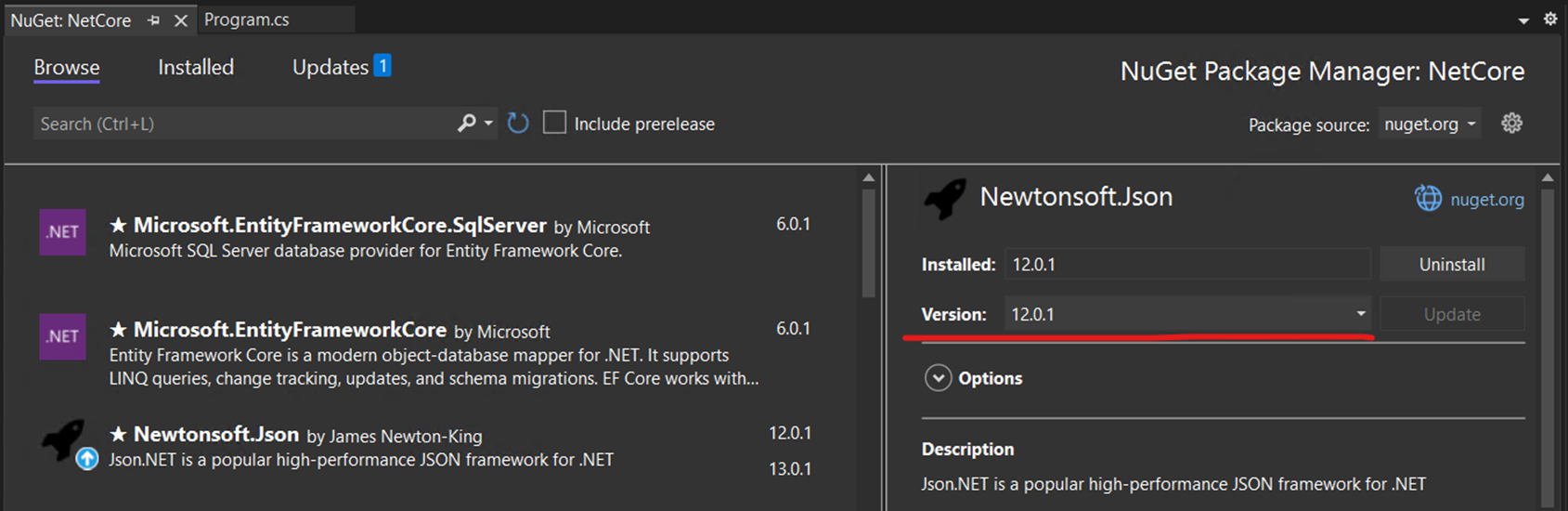Click the Installed version field
The height and width of the screenshot is (511, 1568).
[1188, 265]
